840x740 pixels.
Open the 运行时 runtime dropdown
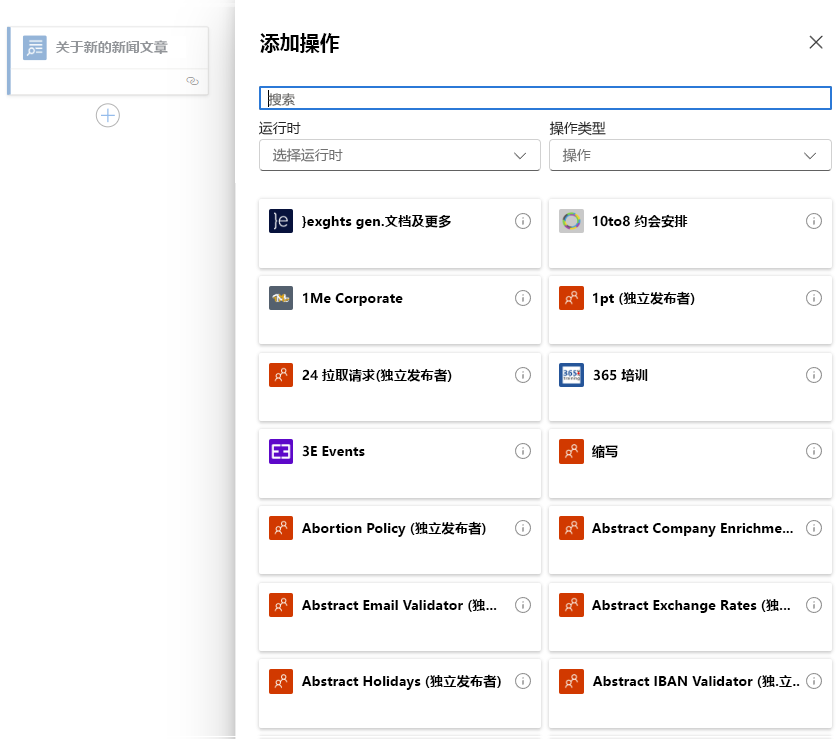click(x=400, y=155)
